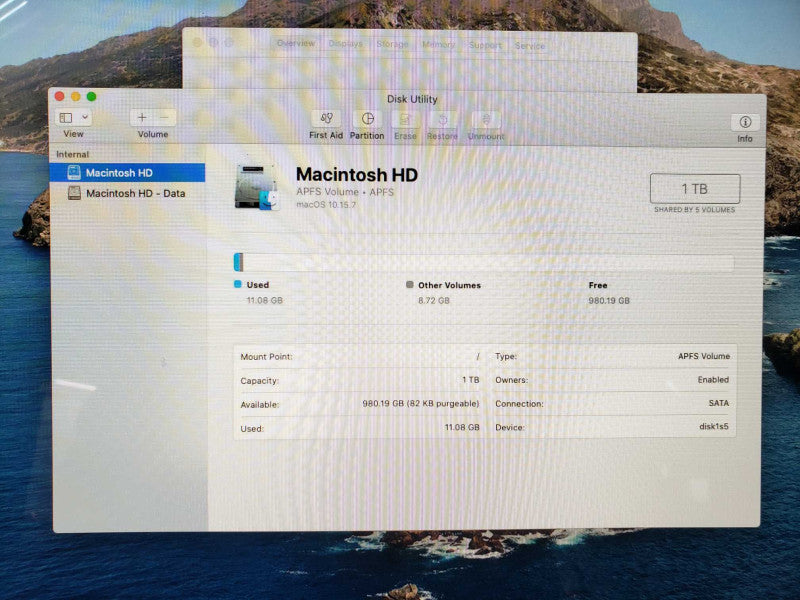Click 'Mount Point:' row label
The width and height of the screenshot is (800, 600).
pyautogui.click(x=266, y=357)
